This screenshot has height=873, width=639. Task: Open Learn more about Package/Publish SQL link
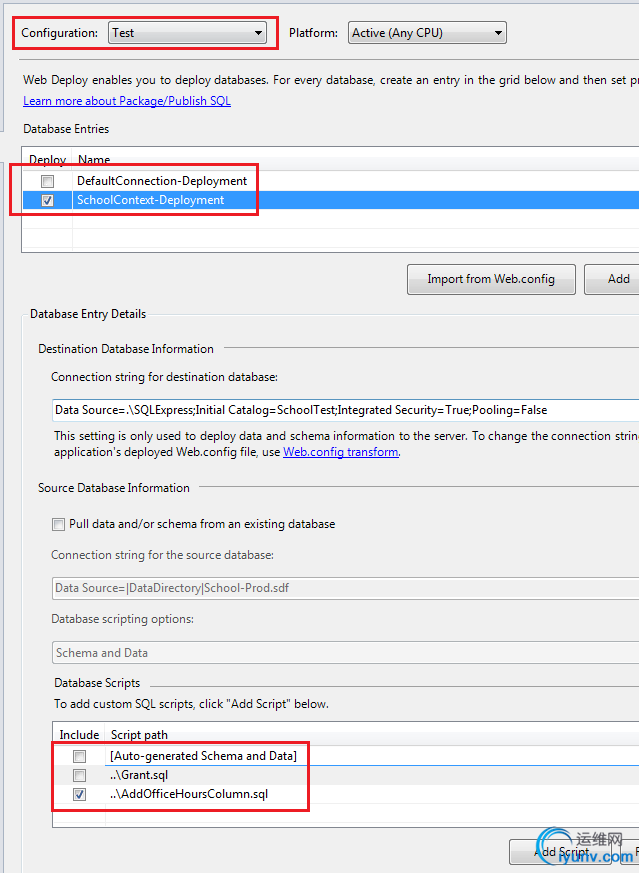click(x=127, y=101)
